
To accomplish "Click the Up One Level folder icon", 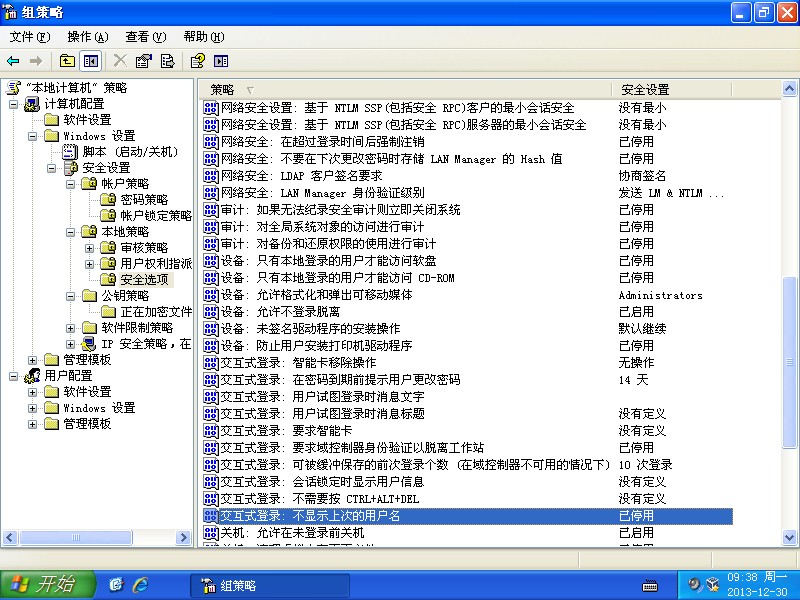I will pos(68,61).
